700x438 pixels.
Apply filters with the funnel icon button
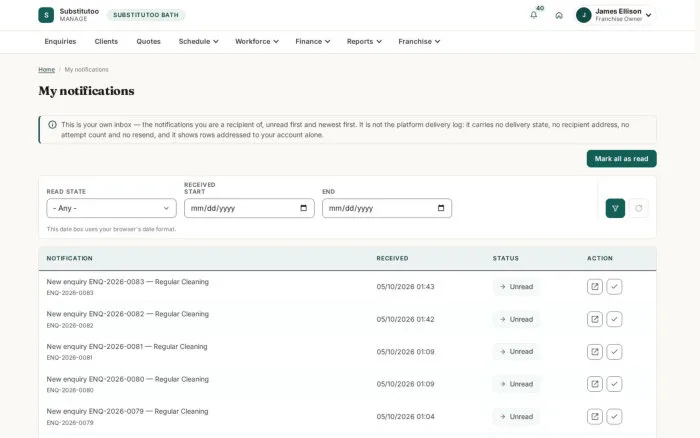615,208
